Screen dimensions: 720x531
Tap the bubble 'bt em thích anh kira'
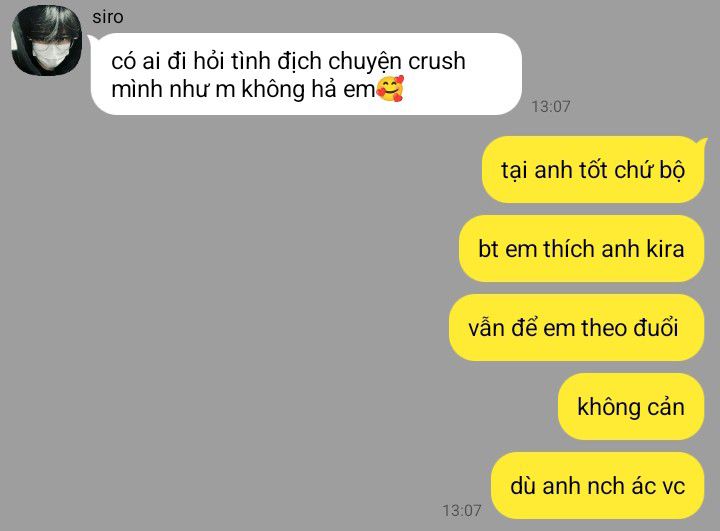pyautogui.click(x=581, y=249)
